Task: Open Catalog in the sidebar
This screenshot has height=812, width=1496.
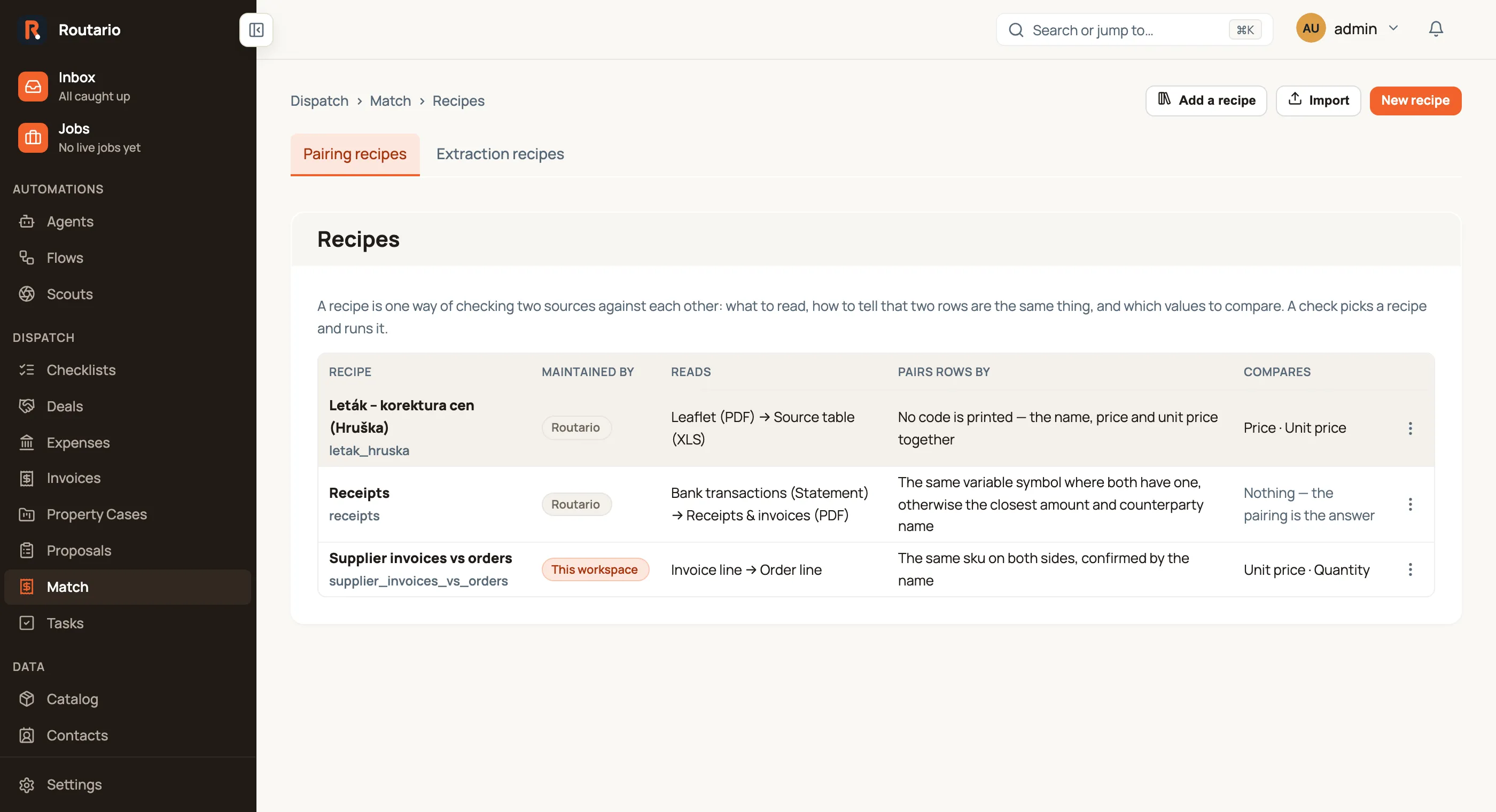Action: [128, 699]
